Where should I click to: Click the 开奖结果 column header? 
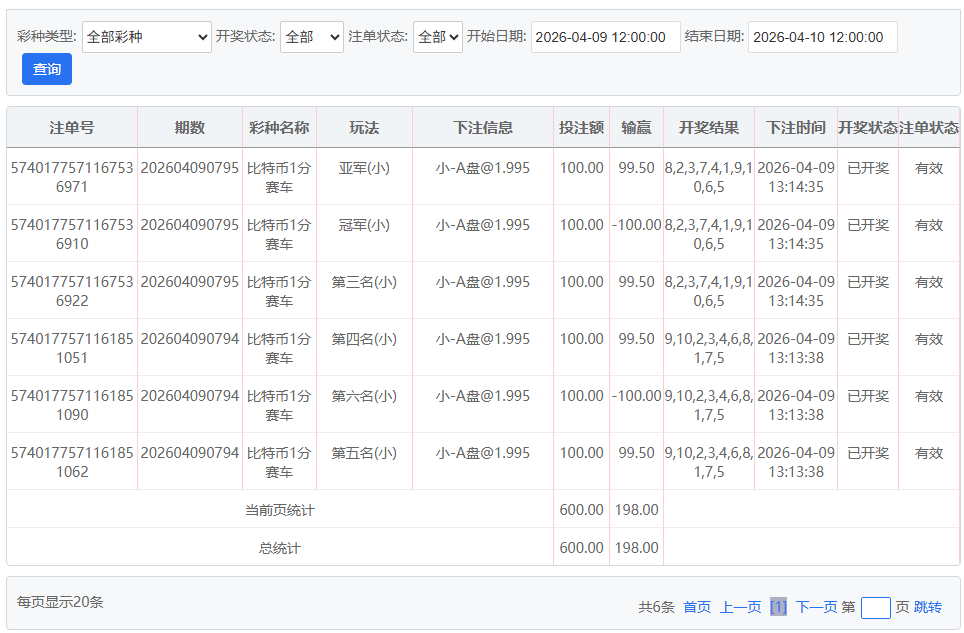(709, 127)
